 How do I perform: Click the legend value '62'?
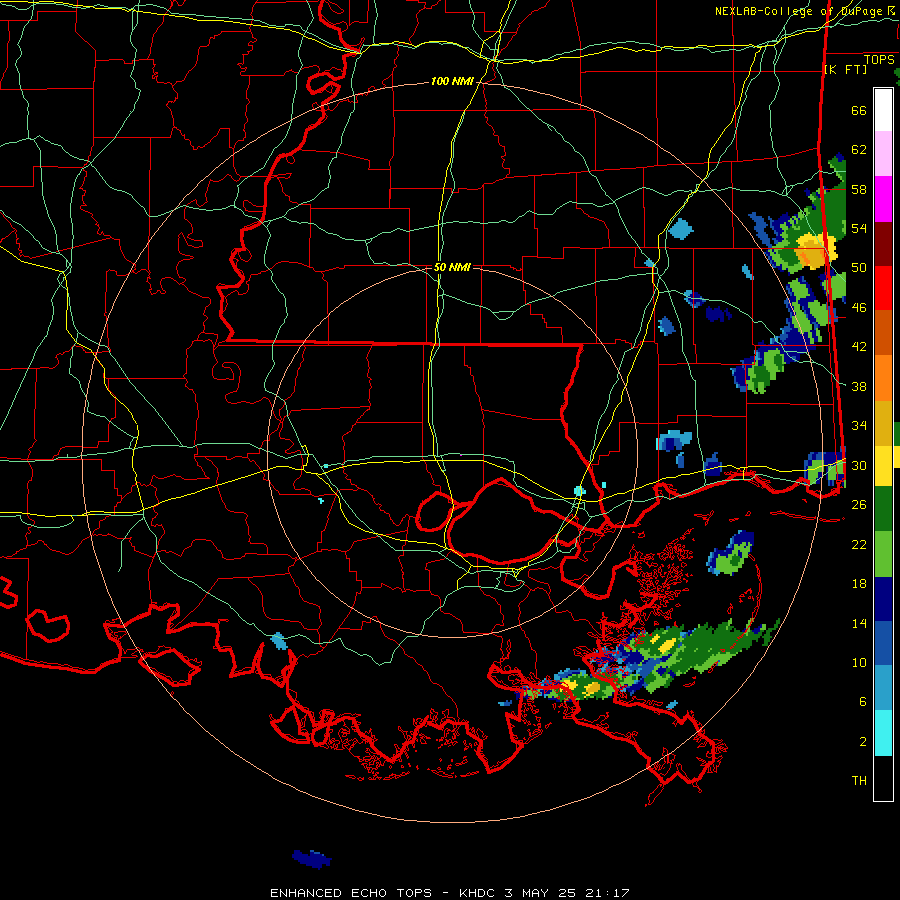click(x=859, y=150)
